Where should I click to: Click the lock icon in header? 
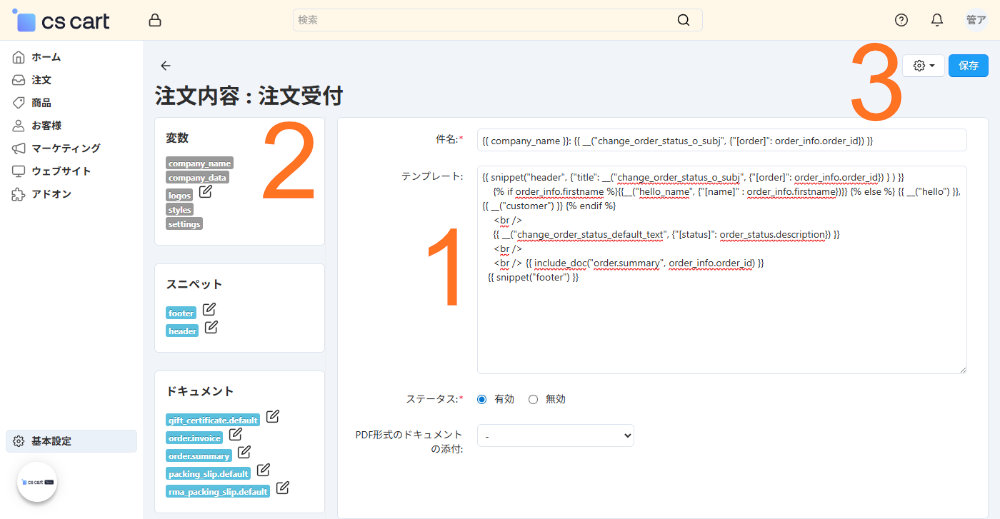[x=155, y=20]
